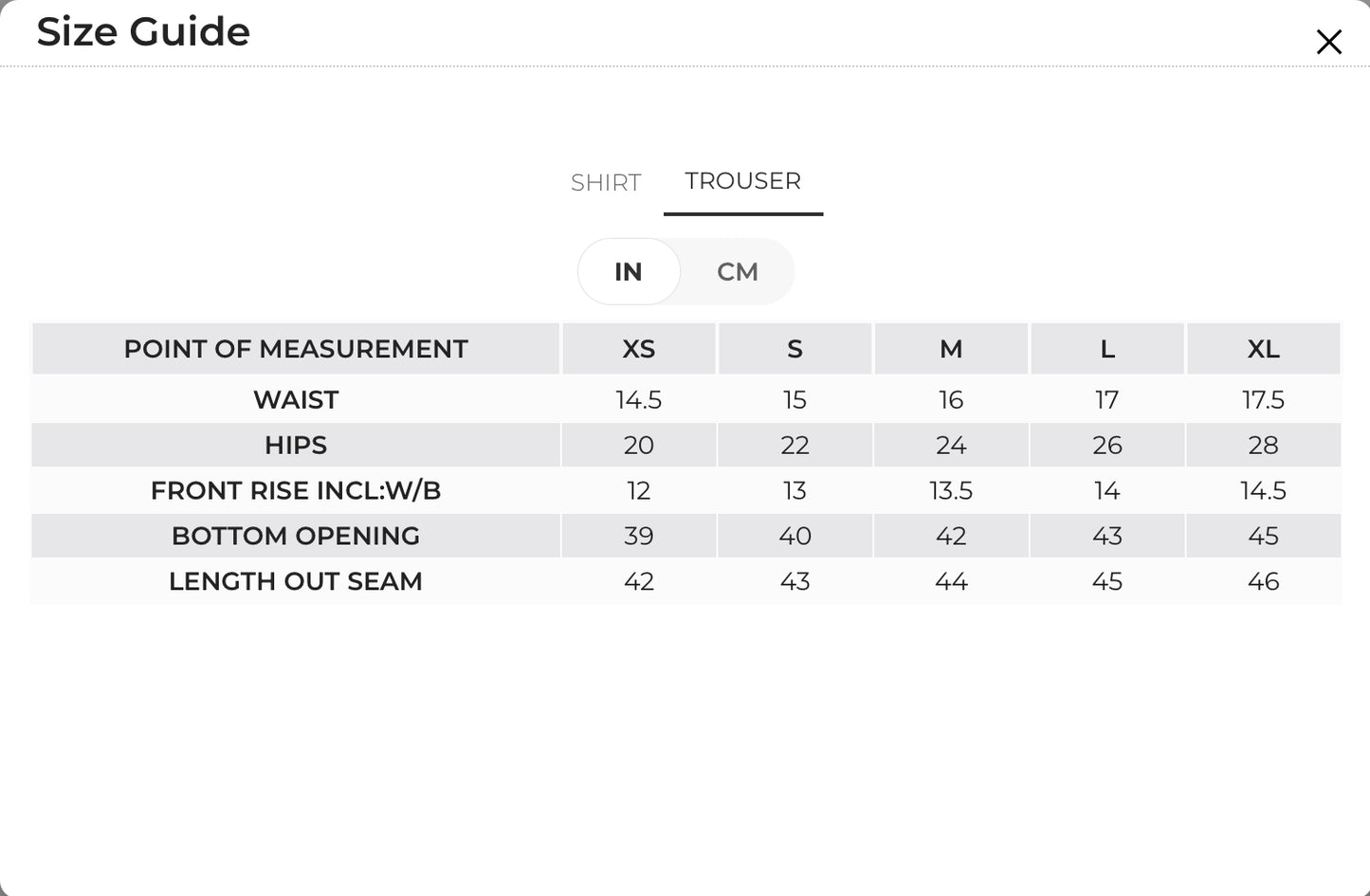Select the TROUSER tab
Image resolution: width=1370 pixels, height=896 pixels.
click(743, 181)
